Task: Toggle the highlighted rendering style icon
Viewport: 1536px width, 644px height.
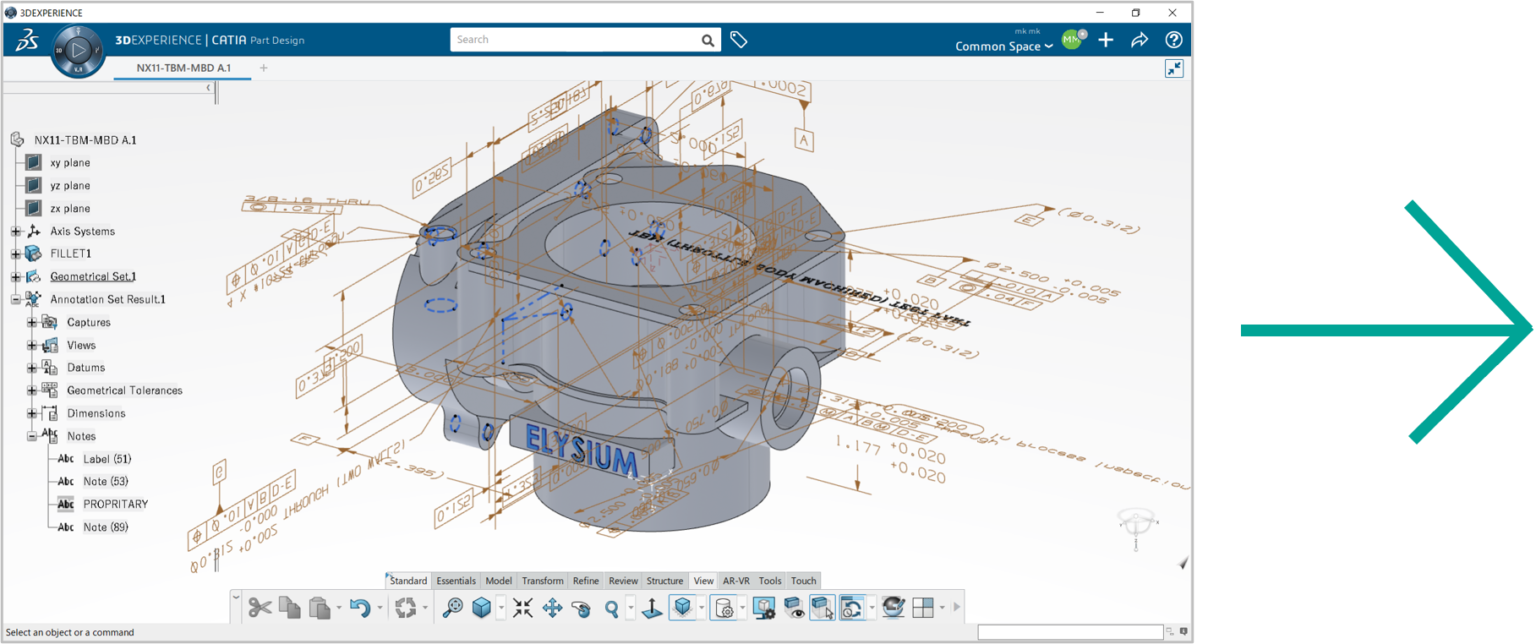Action: click(x=851, y=606)
